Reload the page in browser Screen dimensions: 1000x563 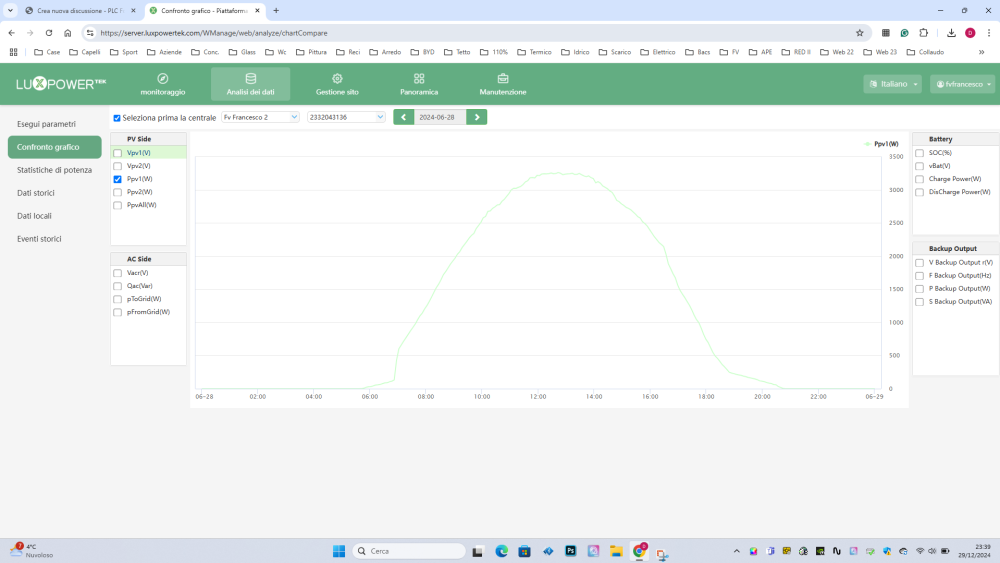coord(49,33)
